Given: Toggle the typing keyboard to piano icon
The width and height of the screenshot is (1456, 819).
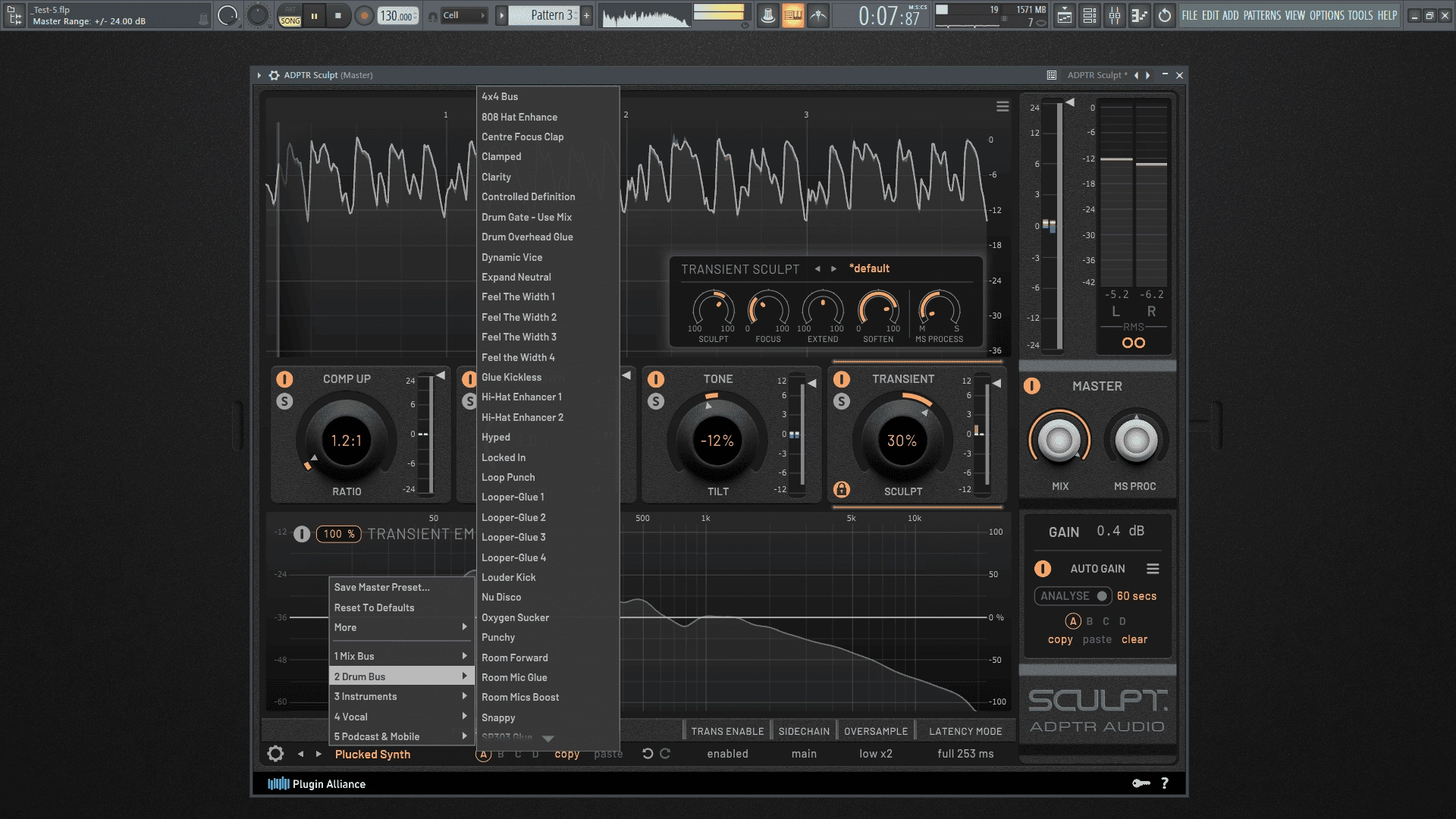Looking at the screenshot, I should (x=793, y=15).
